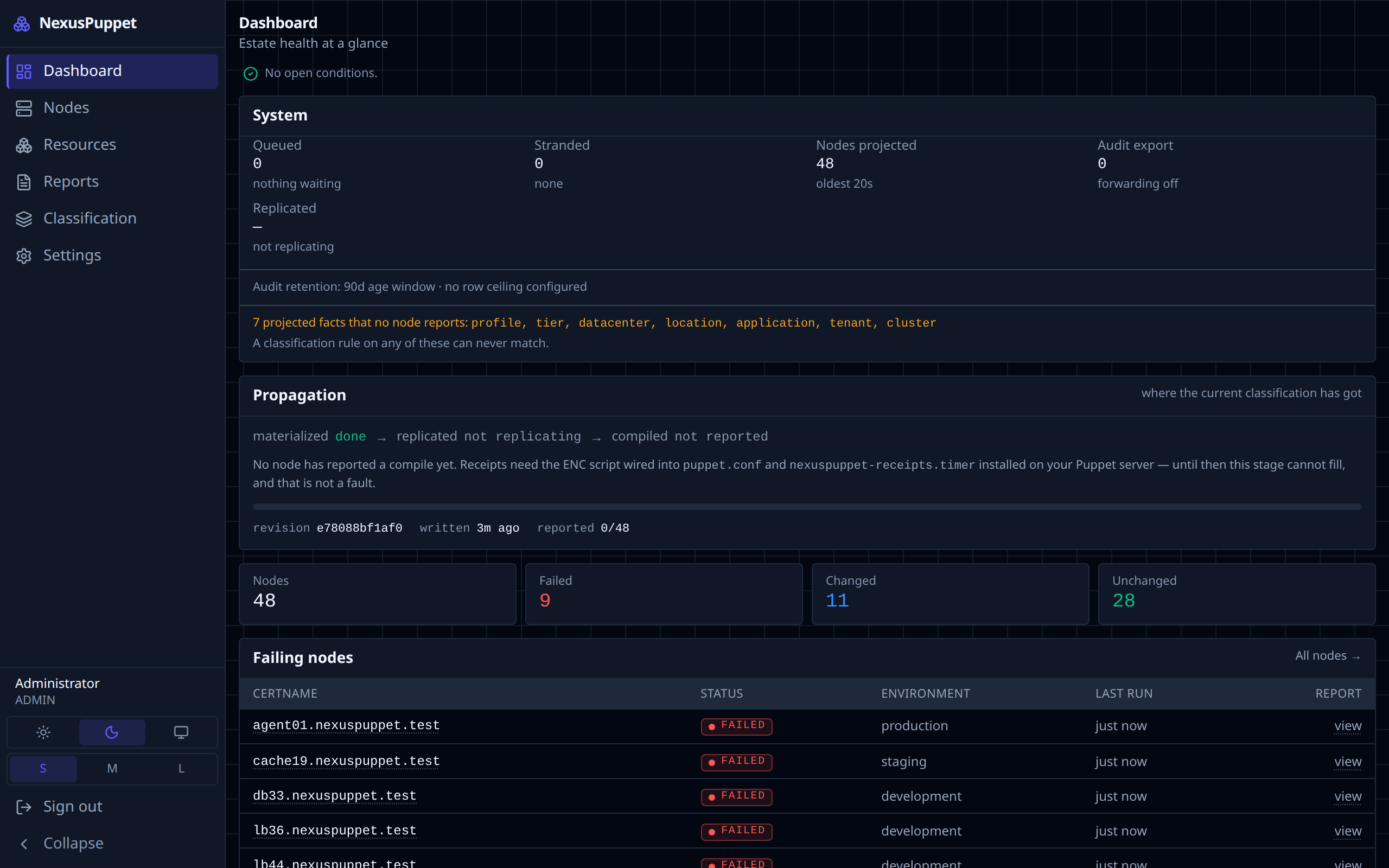Set text size to S
This screenshot has height=868, width=1389.
pos(43,769)
